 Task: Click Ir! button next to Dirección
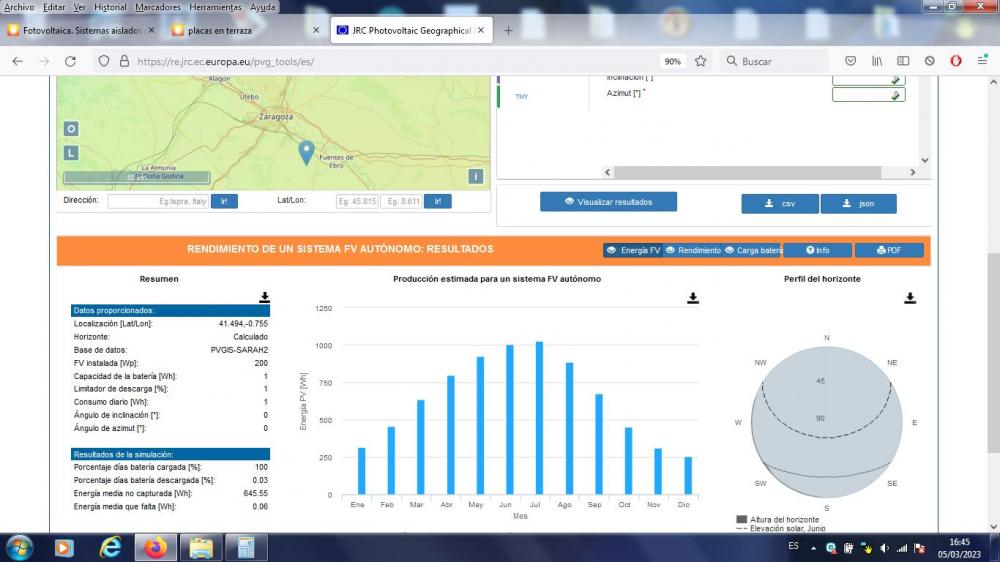coord(224,202)
